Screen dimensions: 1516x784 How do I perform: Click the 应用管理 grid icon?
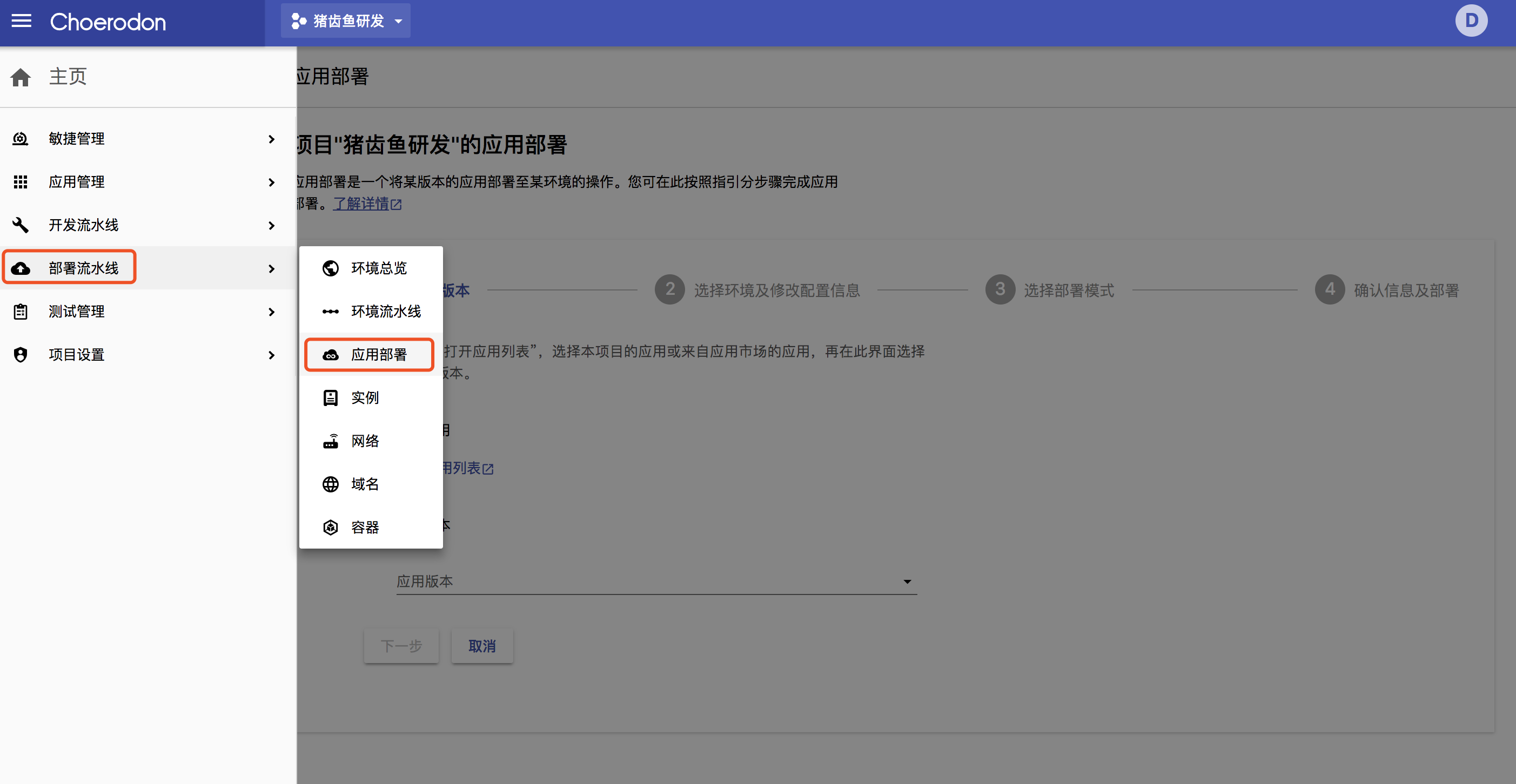point(21,182)
